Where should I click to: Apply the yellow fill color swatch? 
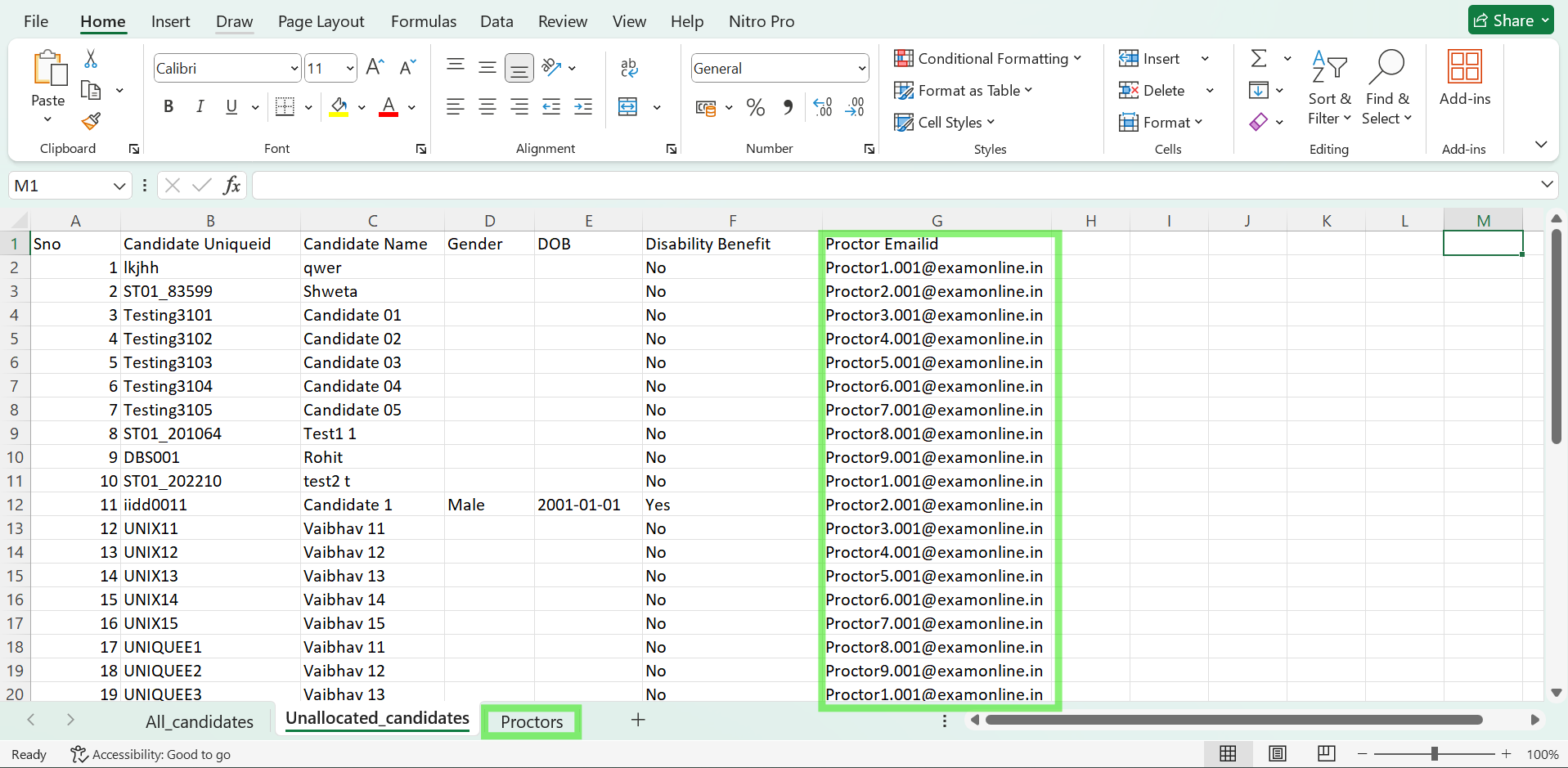(x=339, y=107)
